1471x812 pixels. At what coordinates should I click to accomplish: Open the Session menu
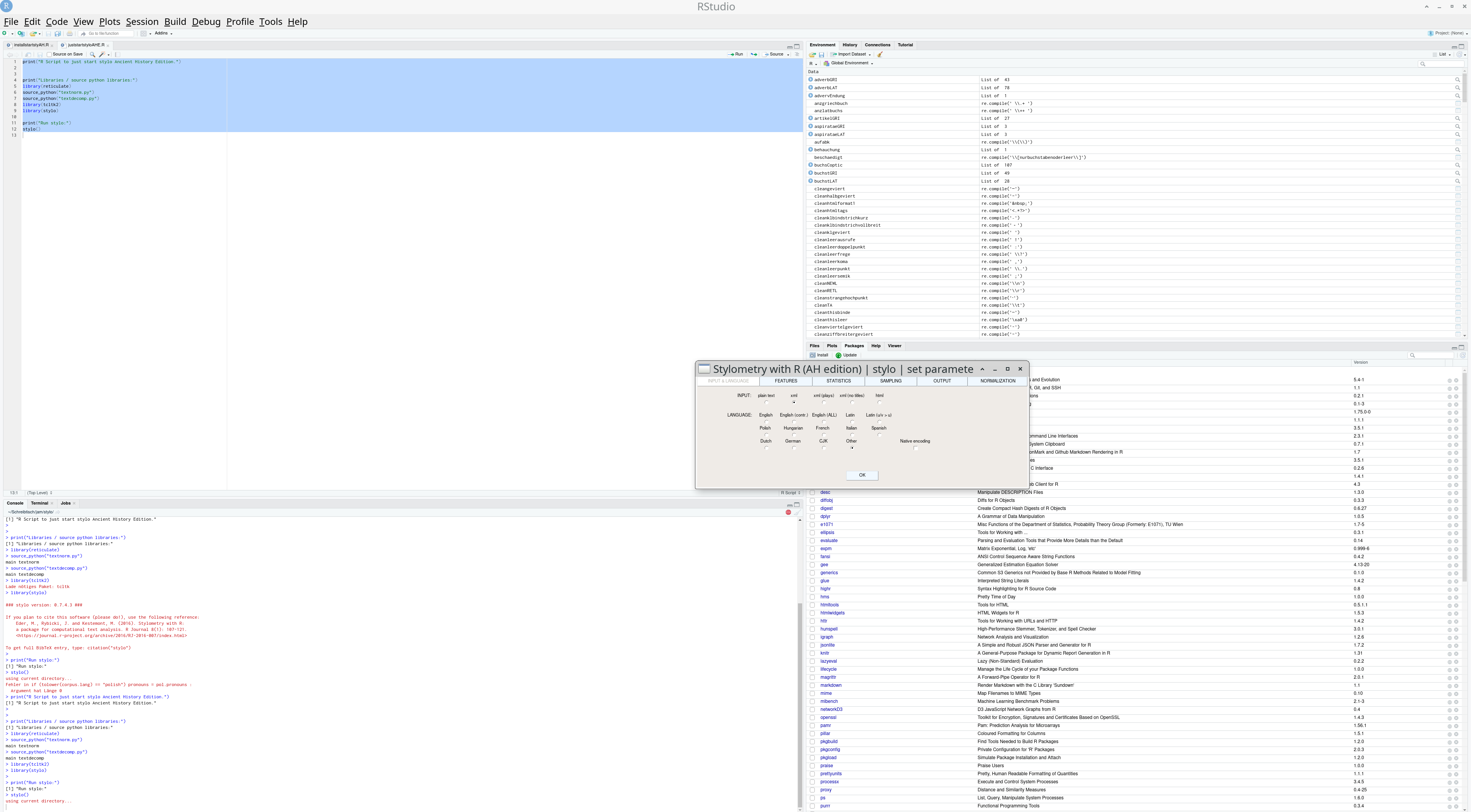click(142, 22)
